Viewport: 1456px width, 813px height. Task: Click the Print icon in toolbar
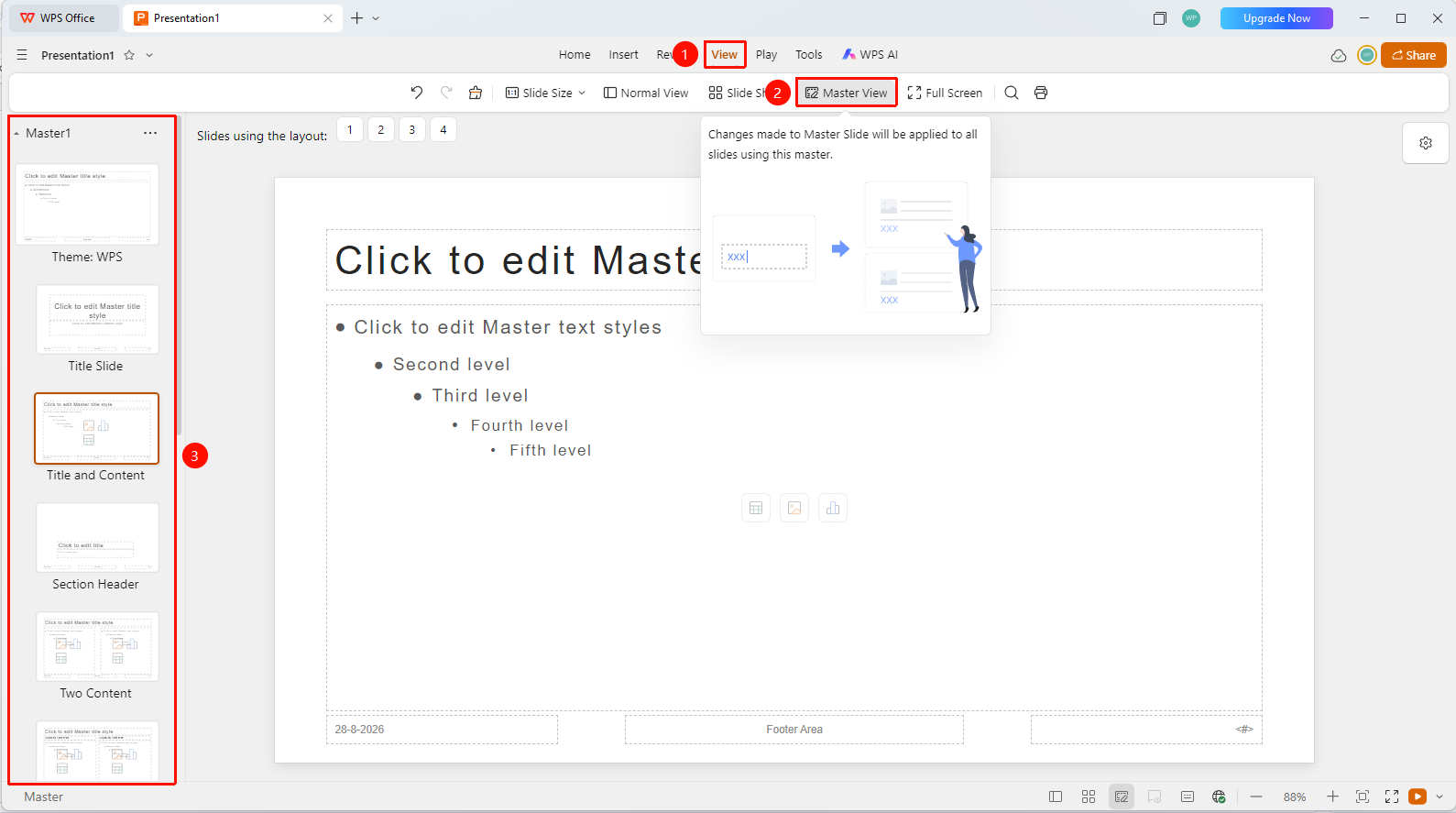1041,93
